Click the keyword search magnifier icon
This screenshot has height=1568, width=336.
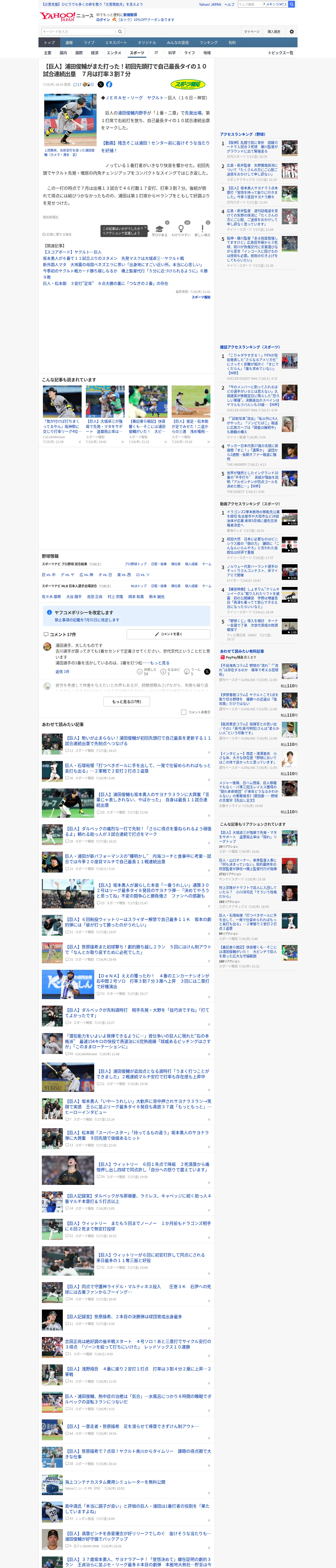coord(120,32)
